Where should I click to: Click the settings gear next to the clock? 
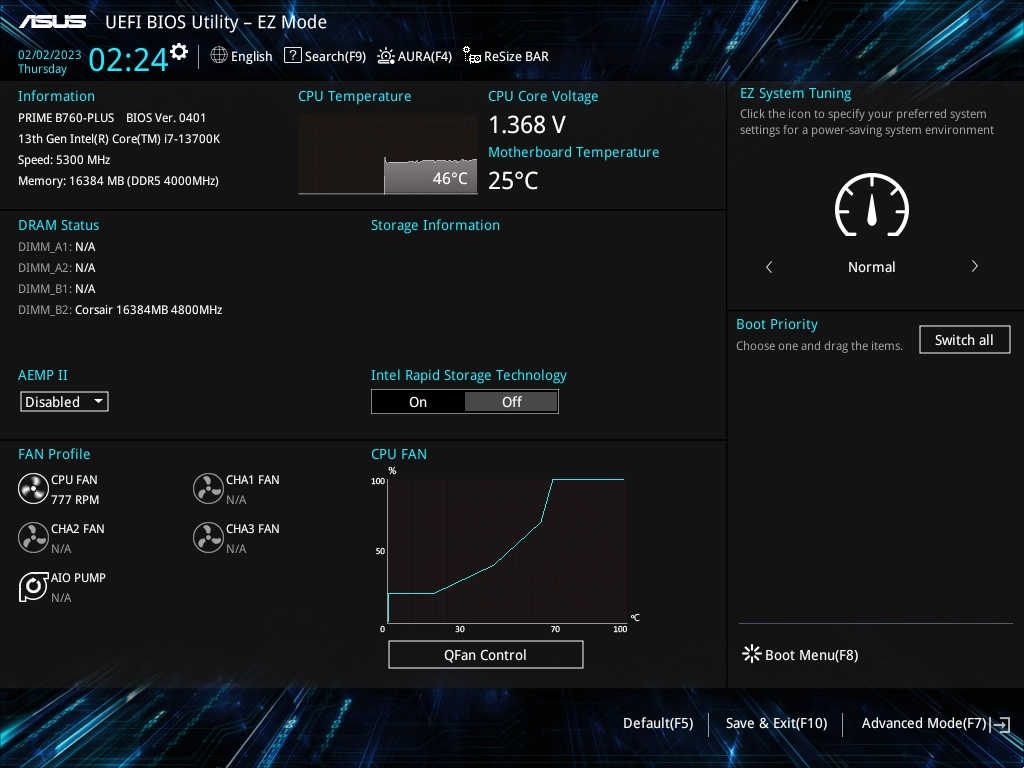click(179, 52)
